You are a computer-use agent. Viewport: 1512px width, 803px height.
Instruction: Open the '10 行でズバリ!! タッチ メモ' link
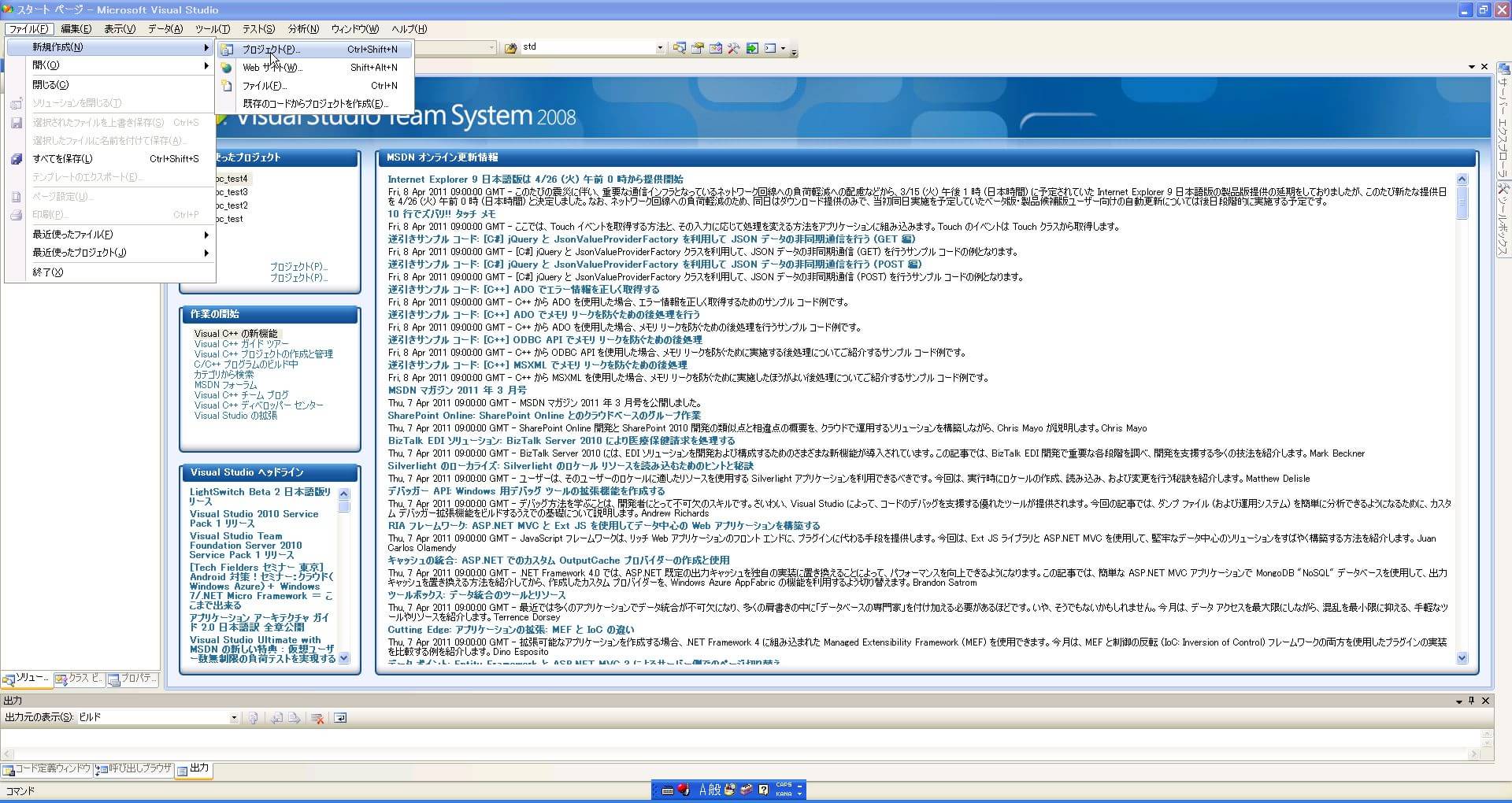click(442, 214)
